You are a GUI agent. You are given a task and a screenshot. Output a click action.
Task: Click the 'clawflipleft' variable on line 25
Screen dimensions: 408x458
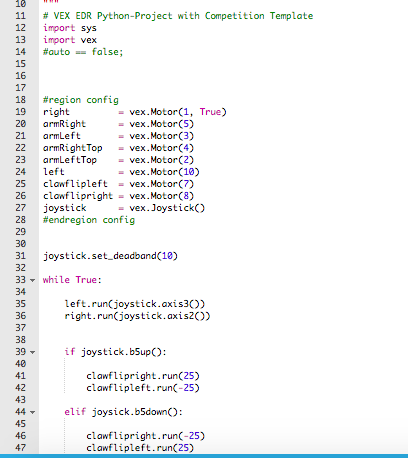click(x=75, y=184)
